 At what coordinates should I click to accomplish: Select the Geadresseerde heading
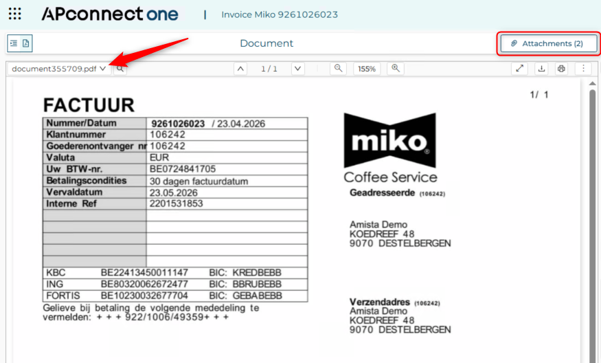382,193
